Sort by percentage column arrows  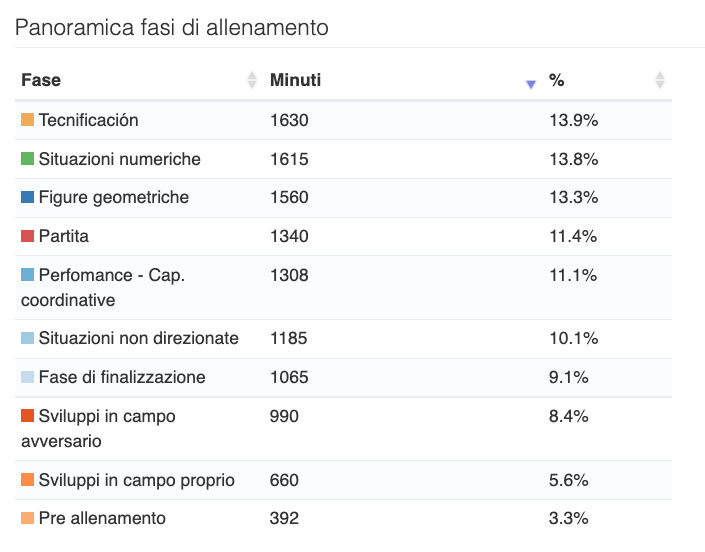tap(659, 81)
